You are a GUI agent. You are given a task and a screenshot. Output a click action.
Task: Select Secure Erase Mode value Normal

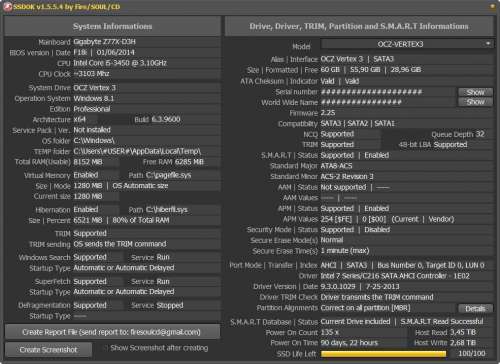tap(332, 240)
